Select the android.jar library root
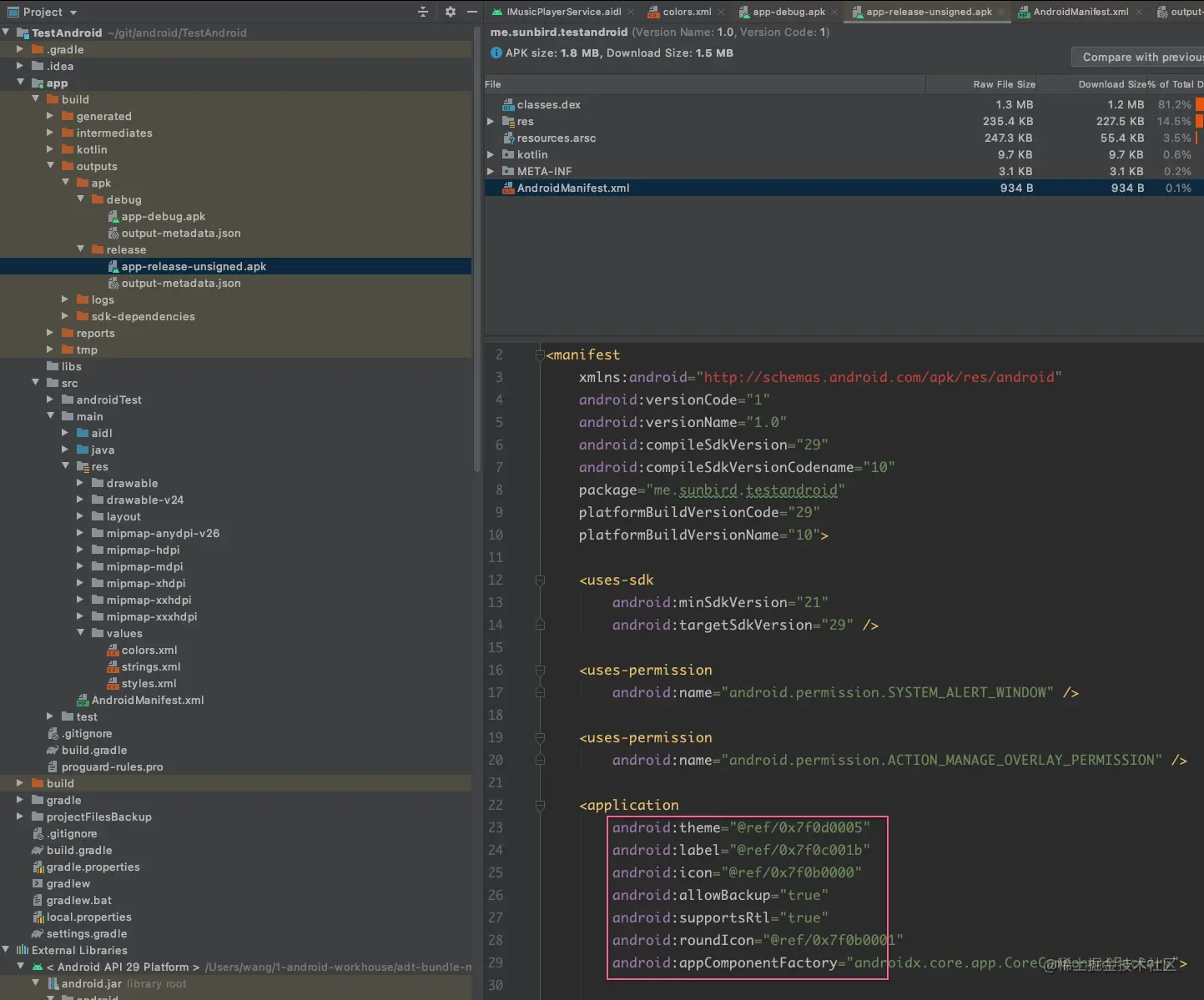This screenshot has height=1000, width=1204. (236, 983)
